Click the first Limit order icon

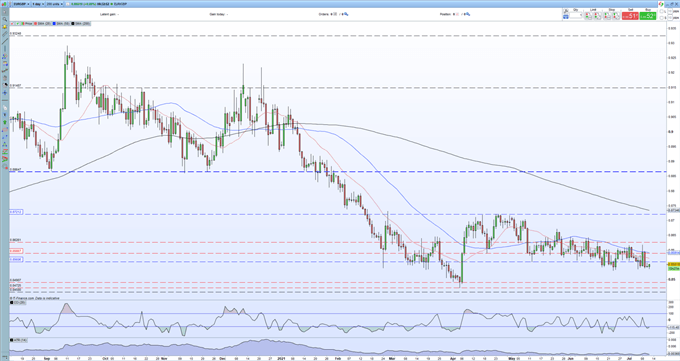tap(588, 16)
